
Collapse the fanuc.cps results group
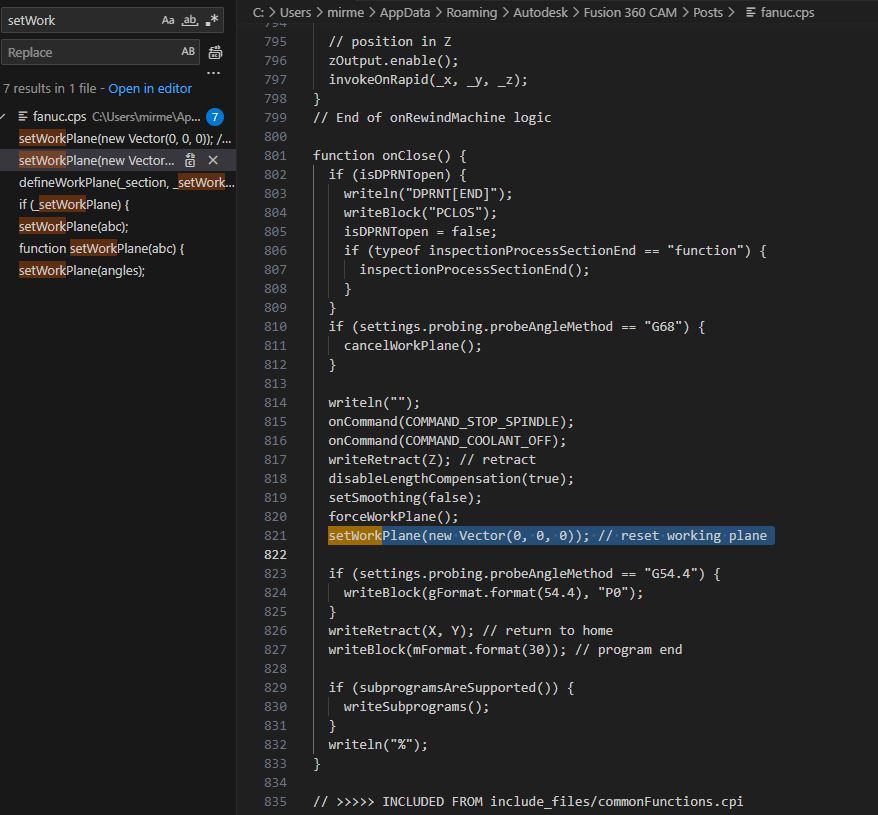6,117
